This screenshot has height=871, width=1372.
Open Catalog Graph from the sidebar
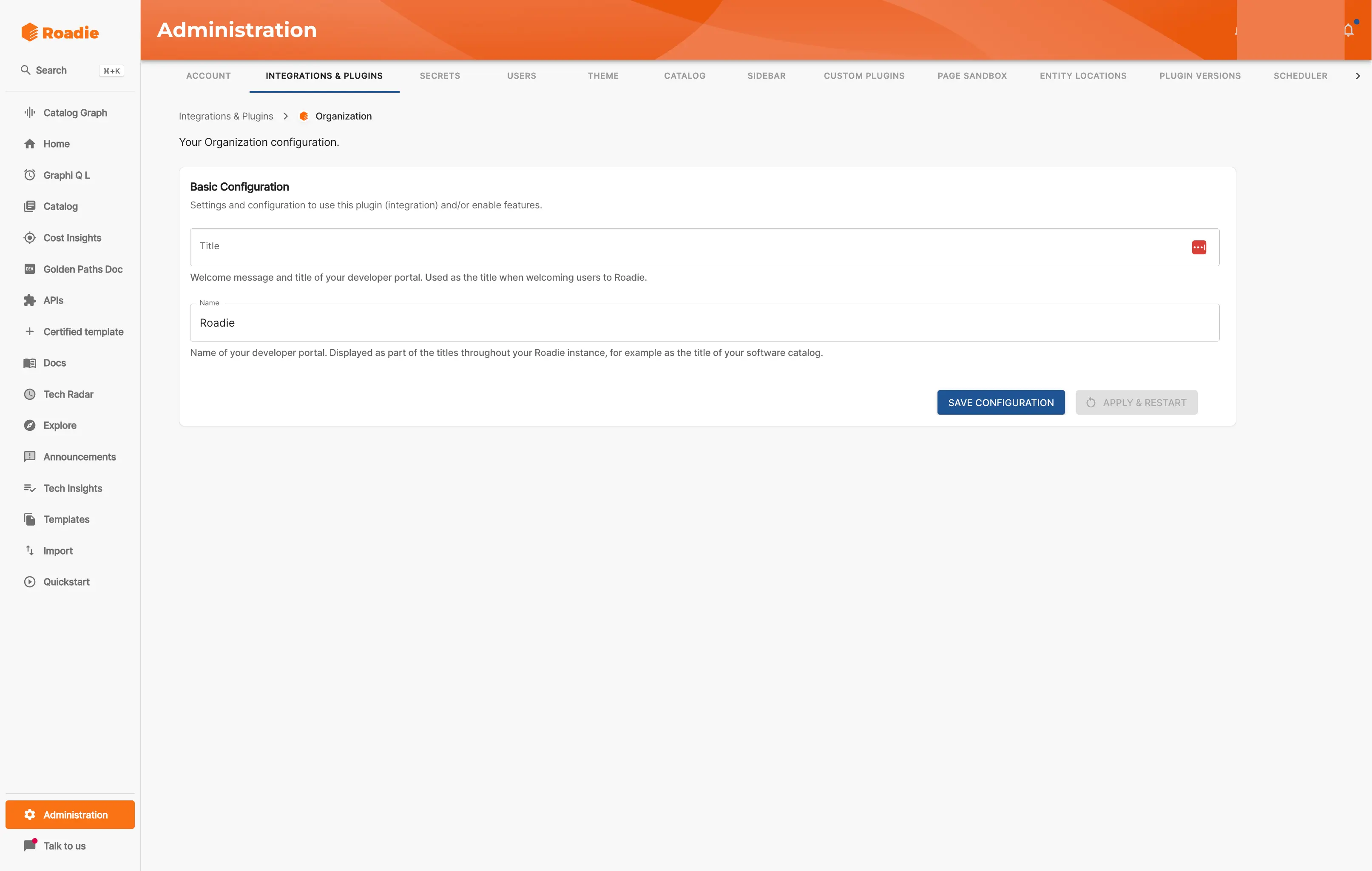coord(75,113)
